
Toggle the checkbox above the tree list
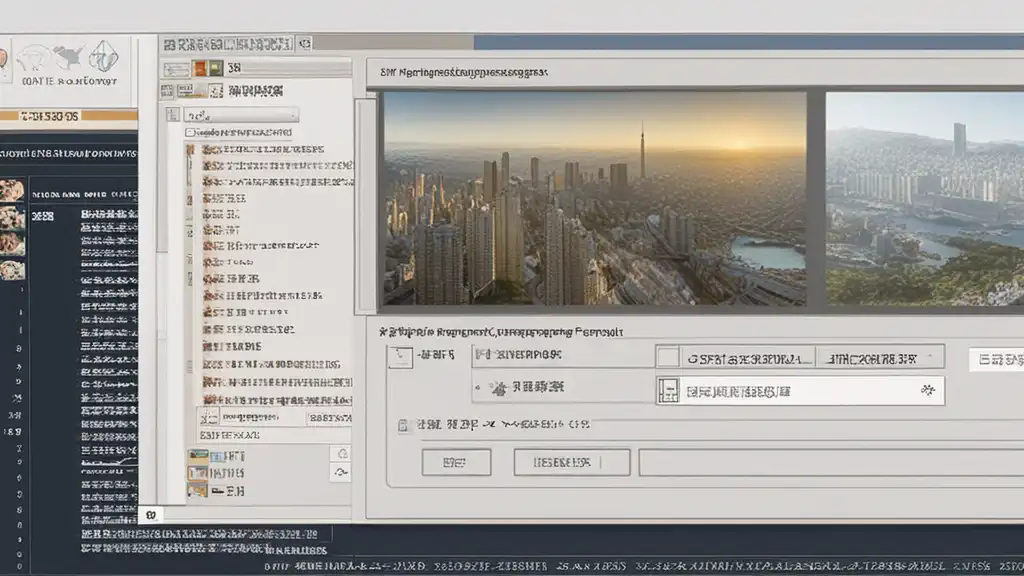[189, 131]
